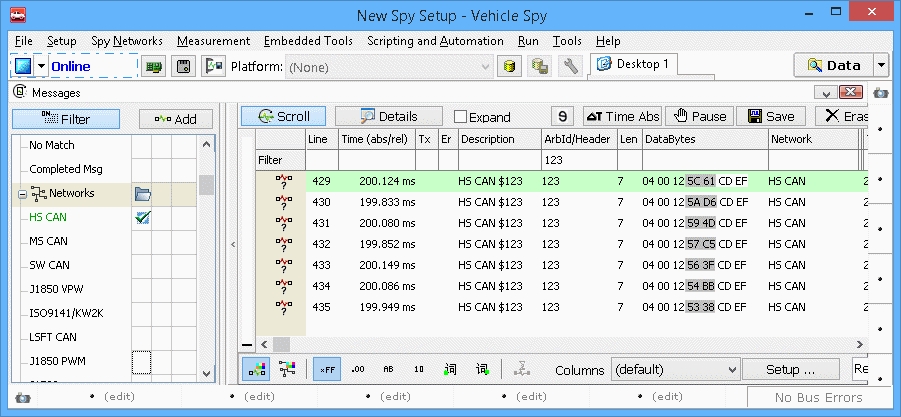Uncheck the HS CAN filter checkmark
The image size is (901, 417).
point(142,217)
